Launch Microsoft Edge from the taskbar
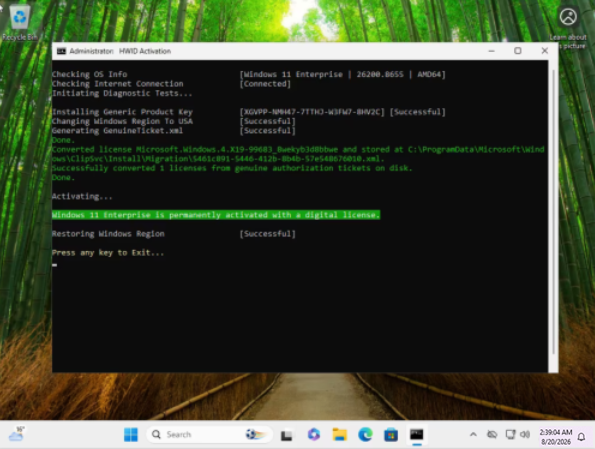The image size is (595, 449). [365, 435]
